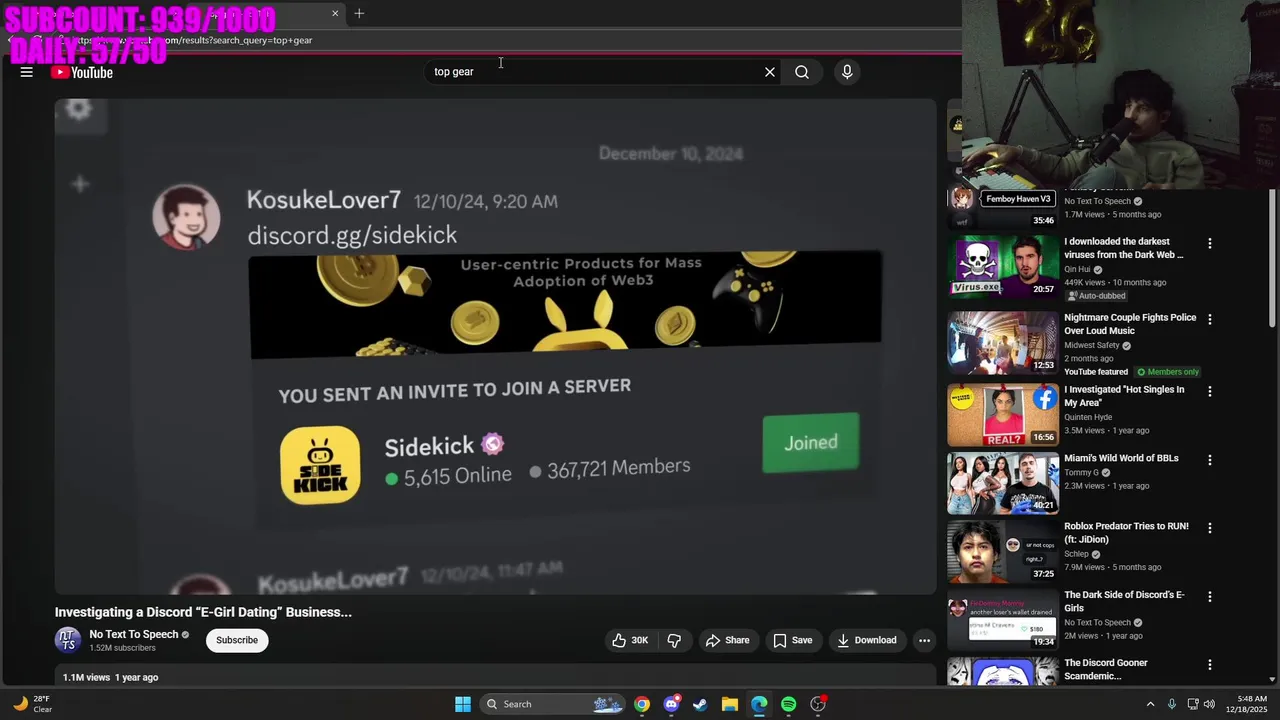Image resolution: width=1280 pixels, height=720 pixels.
Task: Open options for 'Miami's Wild World of BBLs'
Action: click(x=1210, y=460)
